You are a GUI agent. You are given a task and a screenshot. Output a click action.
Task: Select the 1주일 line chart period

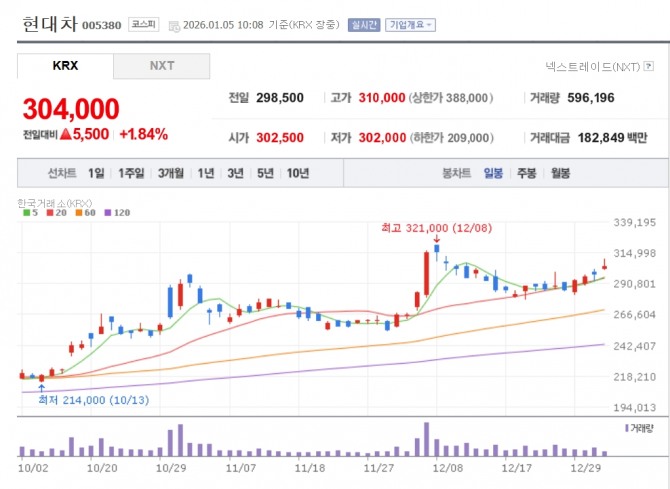(131, 173)
